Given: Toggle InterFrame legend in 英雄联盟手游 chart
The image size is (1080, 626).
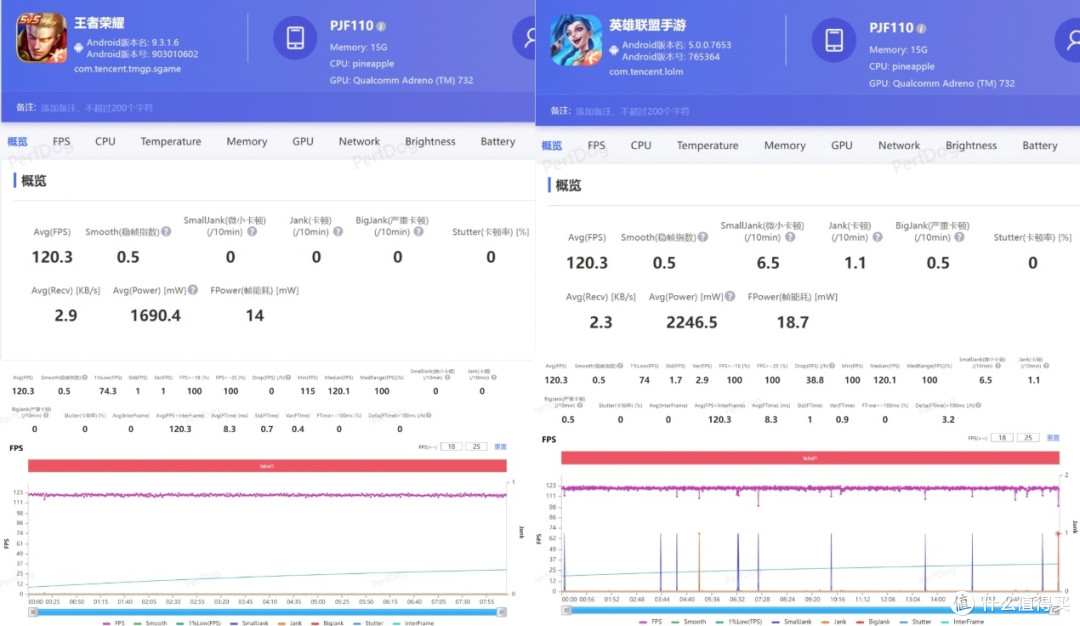Looking at the screenshot, I should (963, 621).
